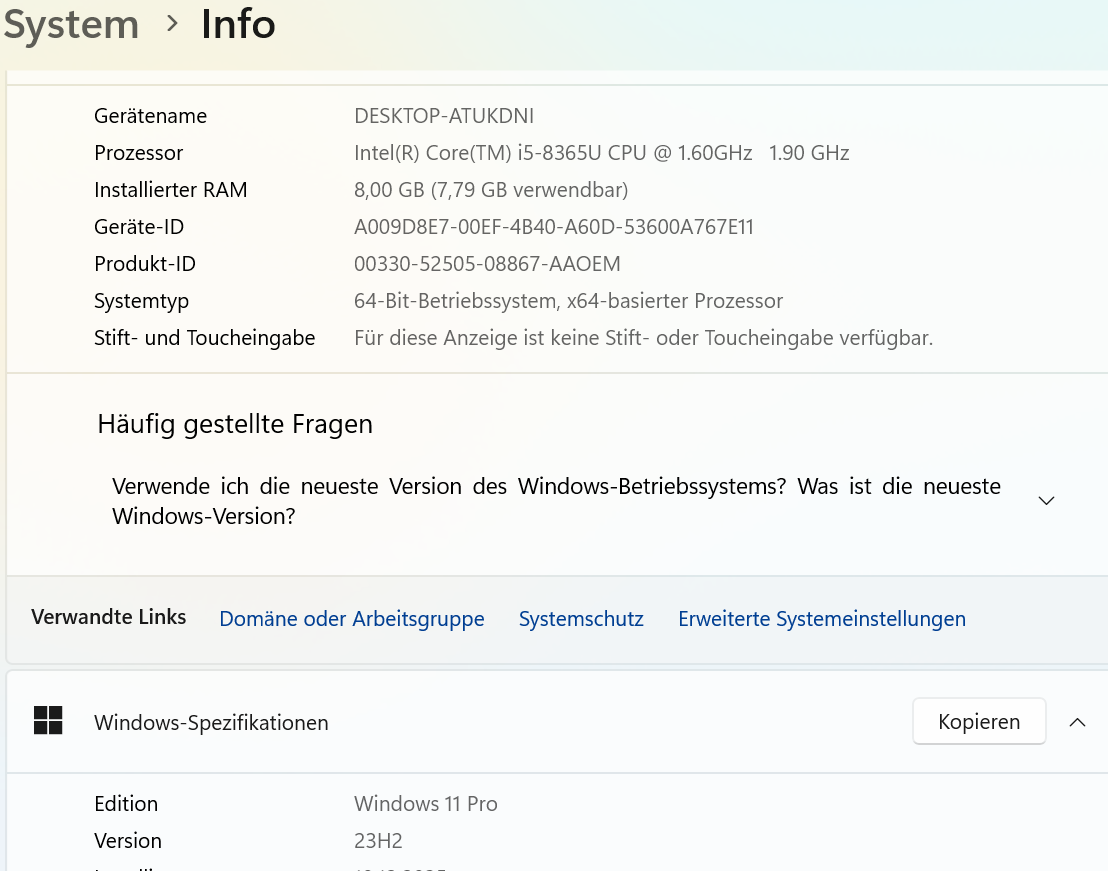Select the Version value 23H2

tap(378, 841)
